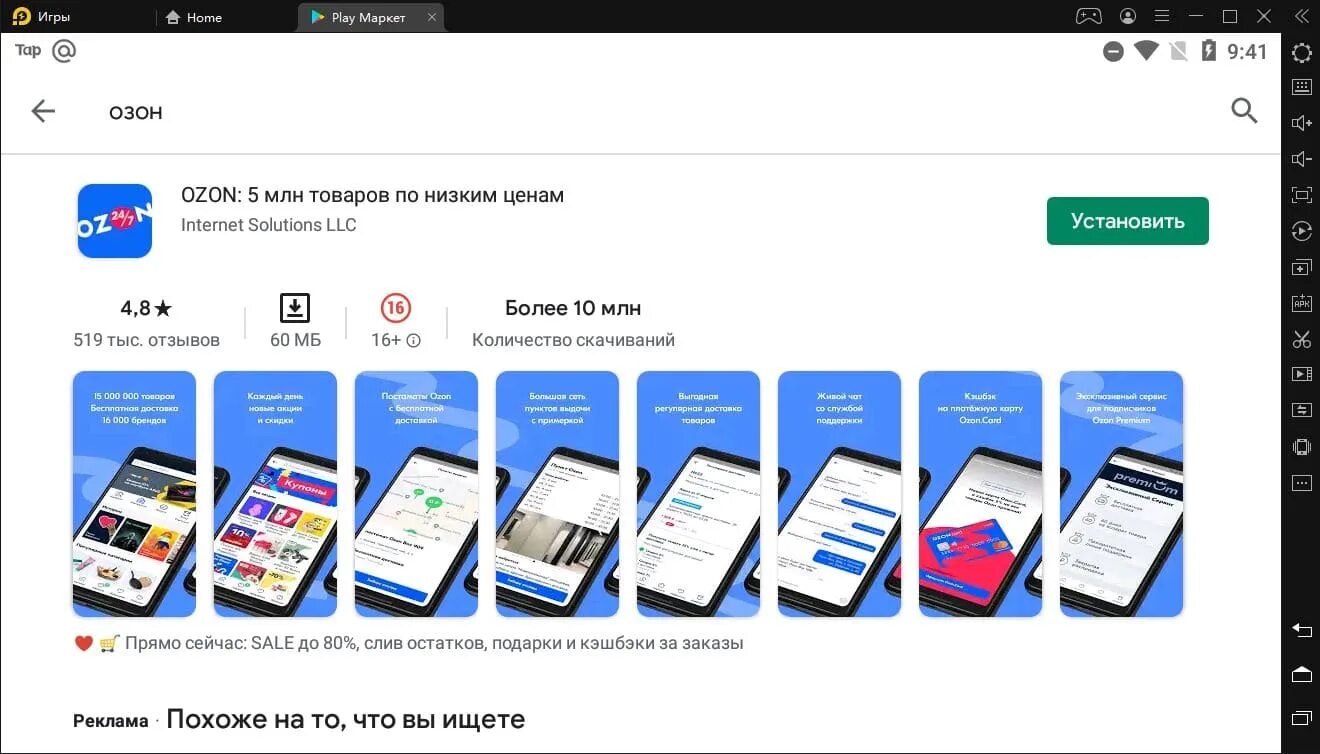This screenshot has height=754, width=1320.
Task: Click 'Похоже на то, что вы ищете' heading
Action: (x=345, y=719)
